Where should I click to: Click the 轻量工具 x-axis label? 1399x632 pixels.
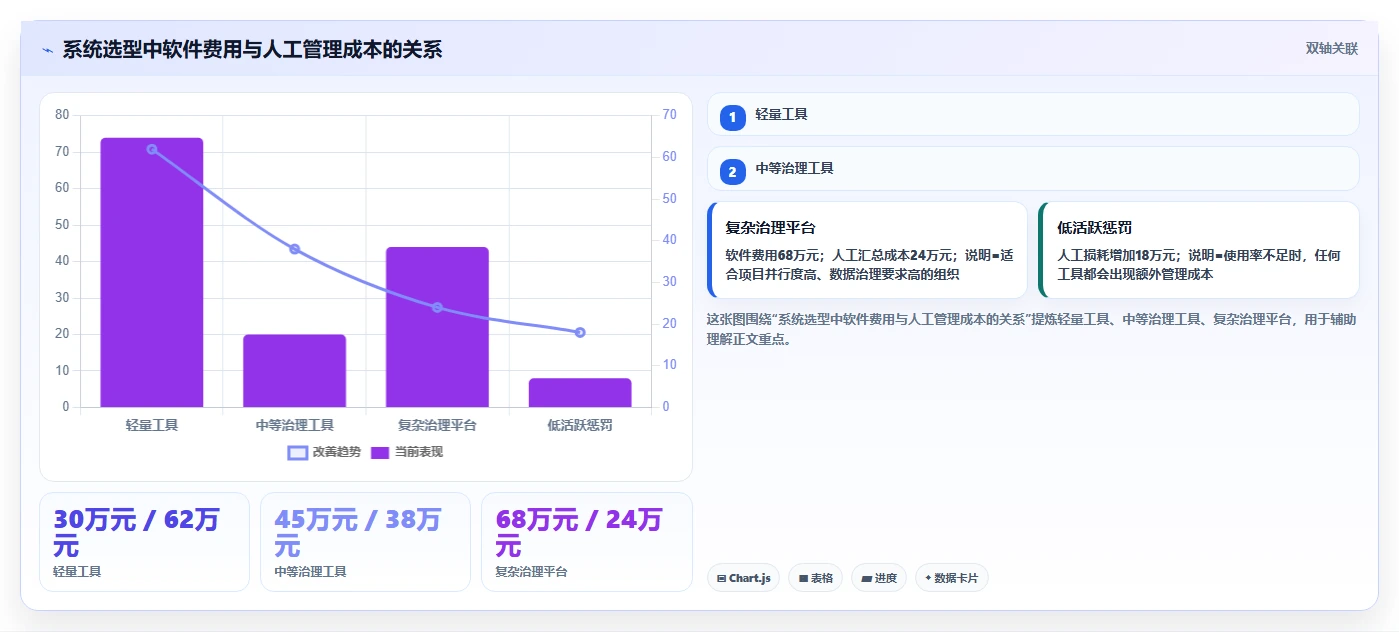(x=152, y=425)
